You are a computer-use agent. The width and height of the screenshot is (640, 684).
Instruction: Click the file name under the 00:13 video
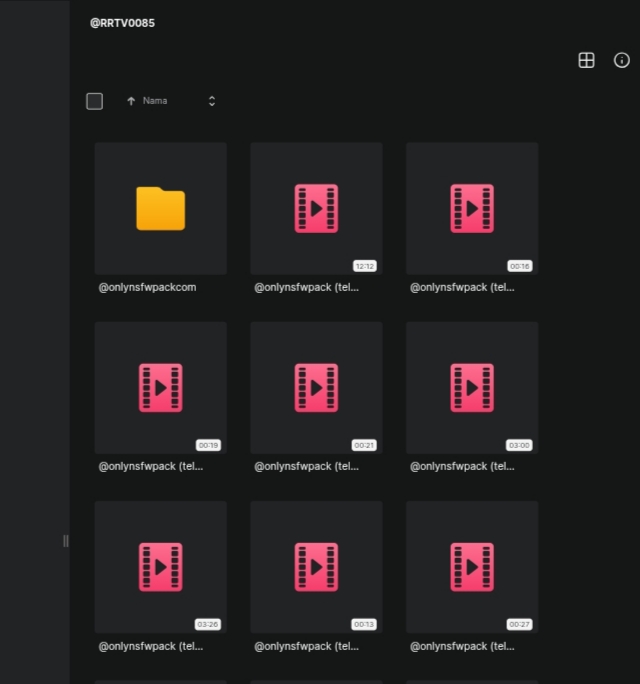[306, 646]
